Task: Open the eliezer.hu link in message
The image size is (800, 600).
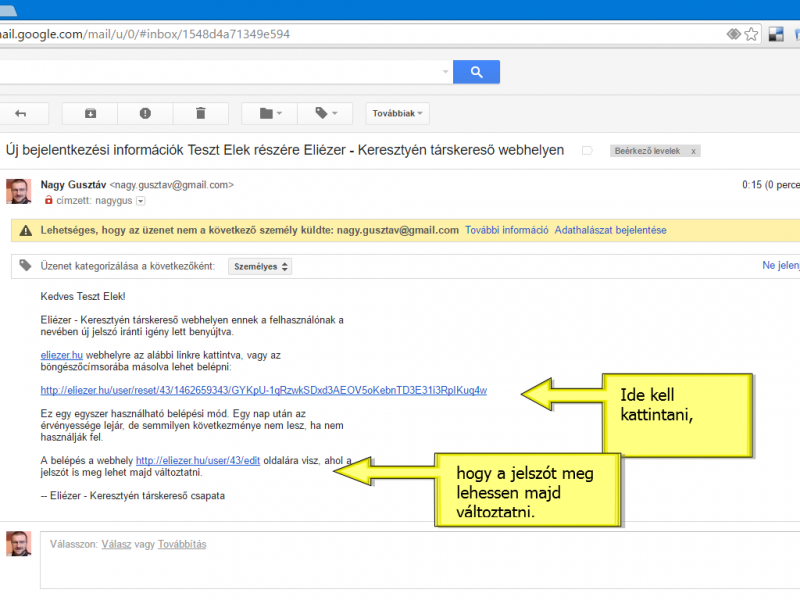Action: click(61, 355)
